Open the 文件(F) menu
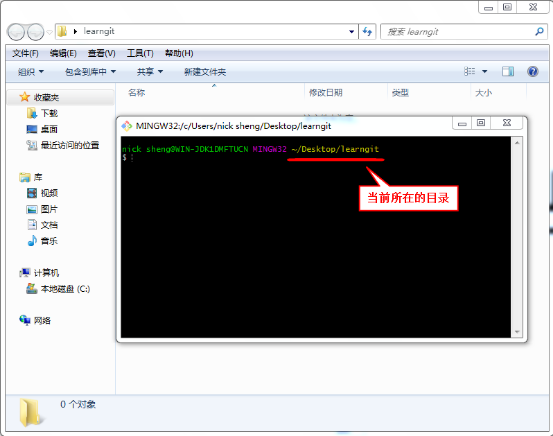Viewport: 553px width, 436px height. [x=25, y=53]
